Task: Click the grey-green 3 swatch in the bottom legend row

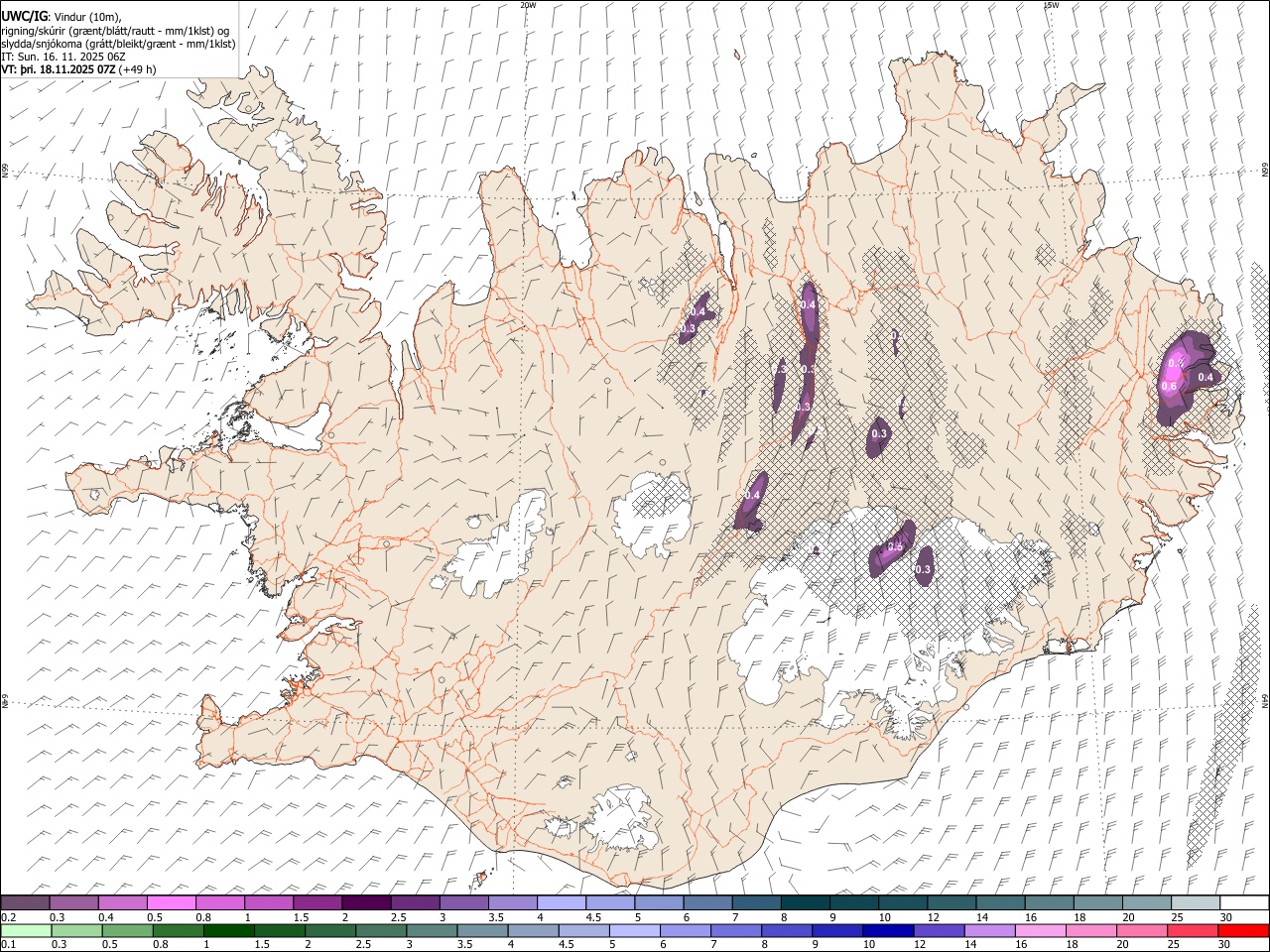Action: (x=432, y=931)
